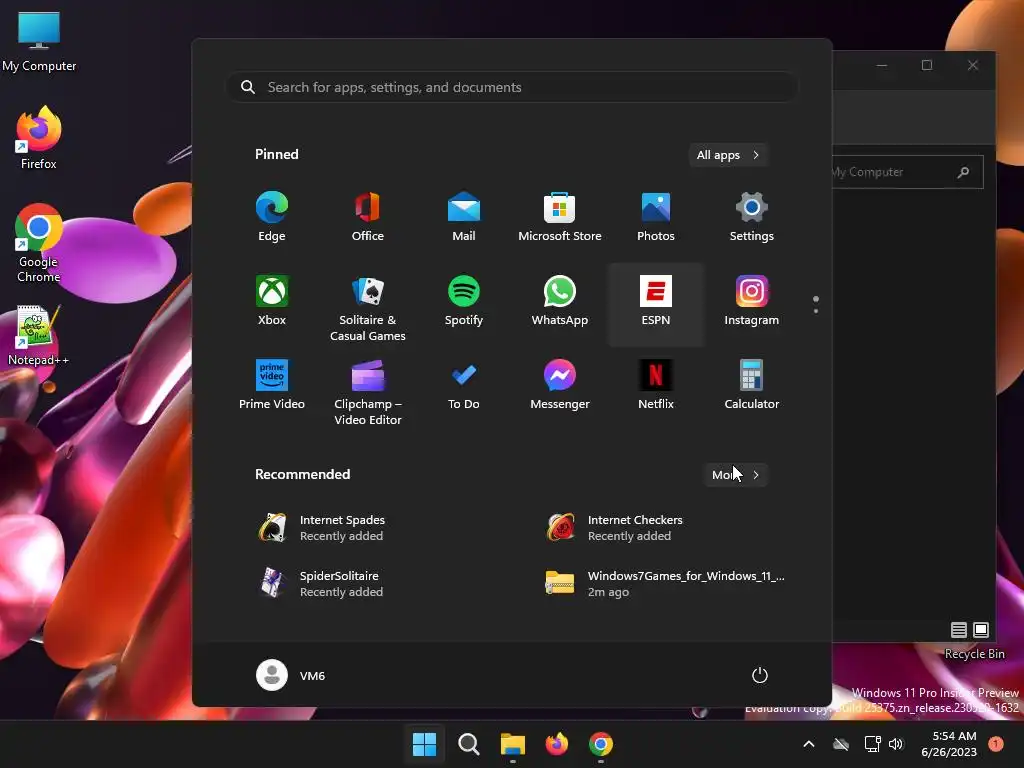Open the Calculator app

point(752,385)
